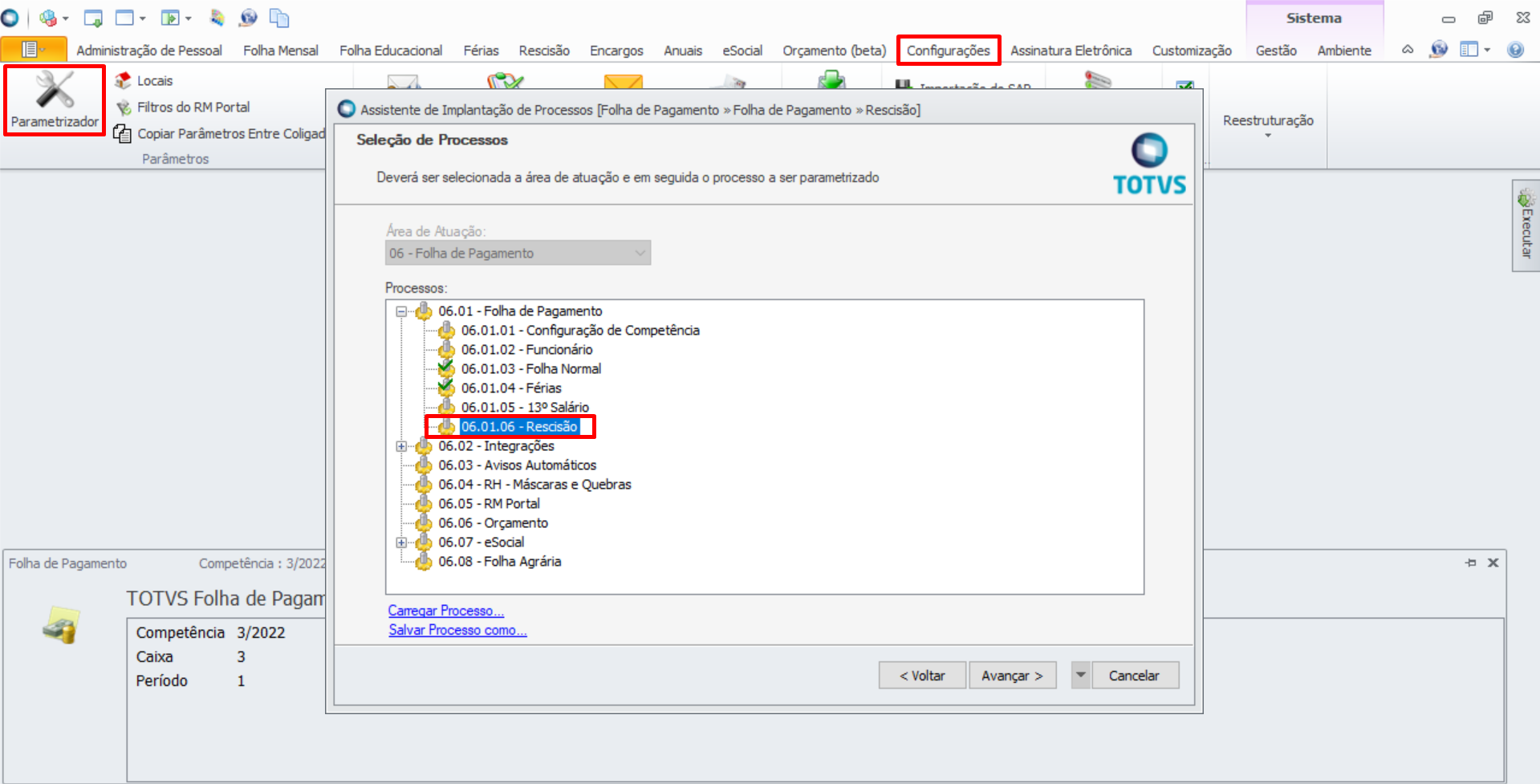Screen dimensions: 1540x784
Task: Open the Executar side panel tab
Action: [1526, 225]
